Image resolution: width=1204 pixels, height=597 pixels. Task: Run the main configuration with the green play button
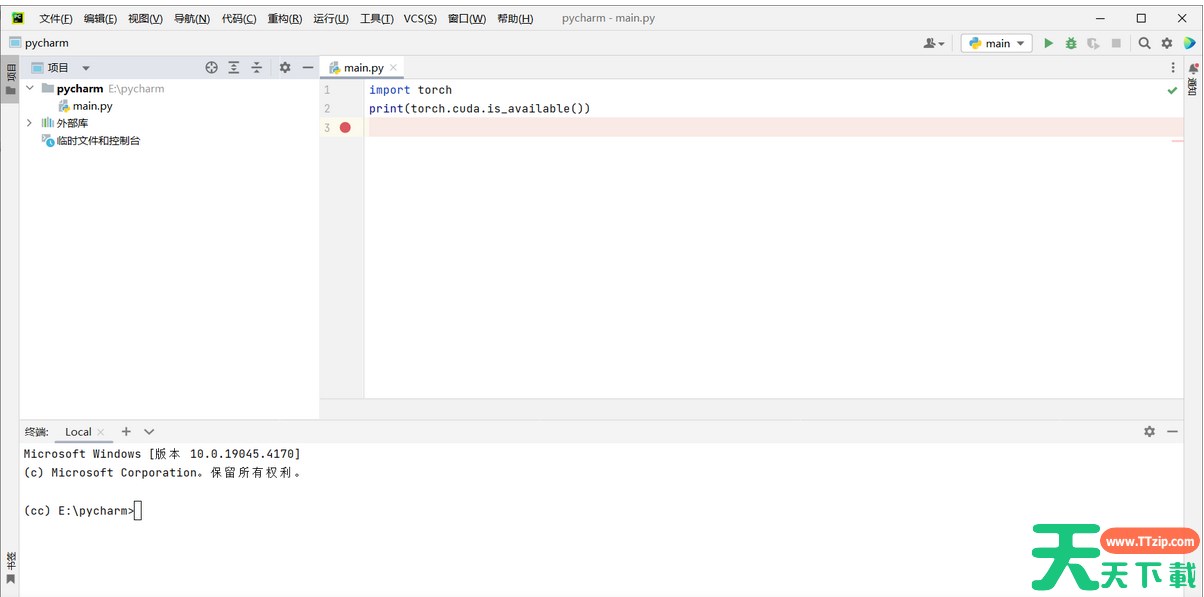pos(1048,43)
